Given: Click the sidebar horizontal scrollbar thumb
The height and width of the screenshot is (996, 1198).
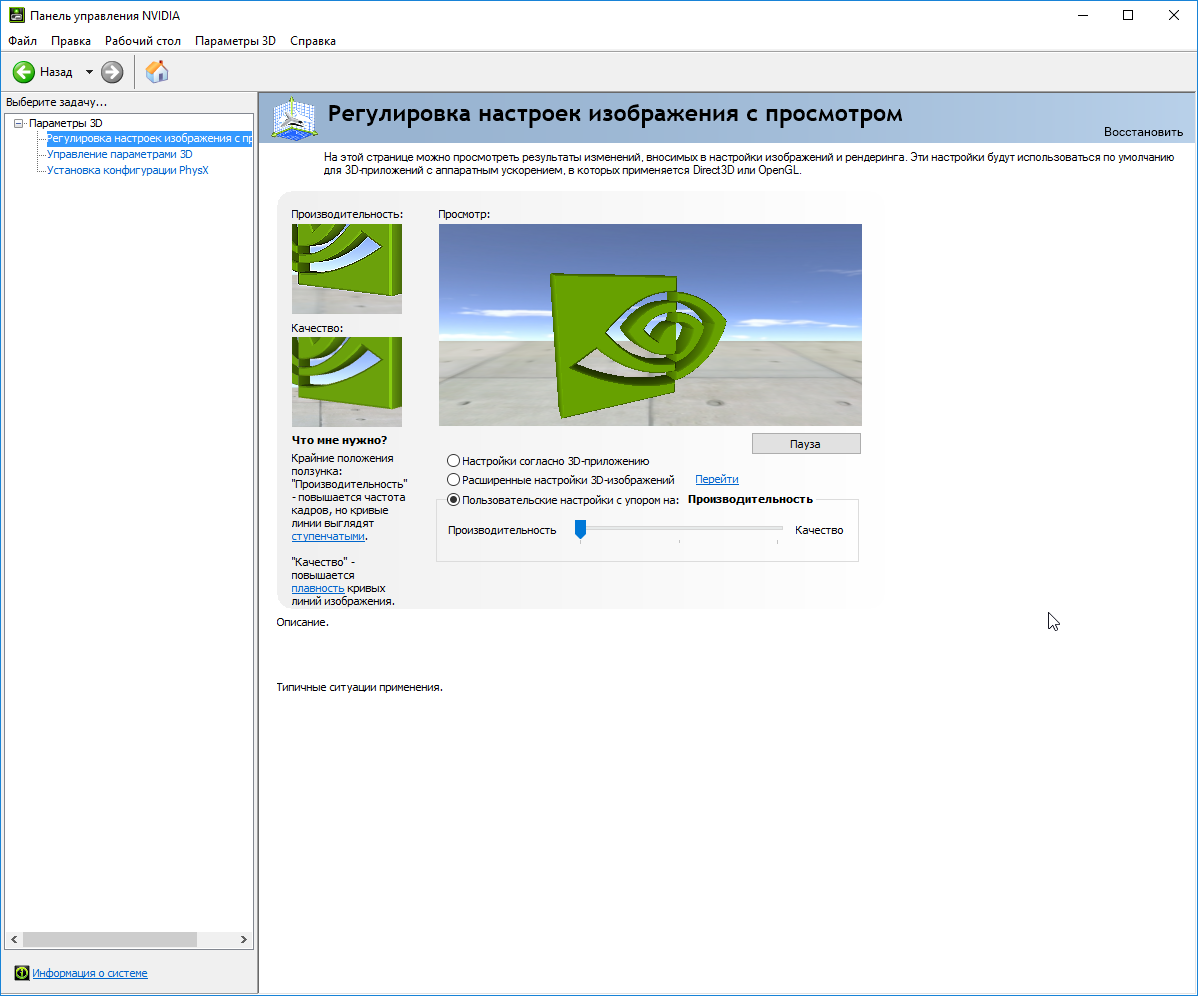Looking at the screenshot, I should point(110,939).
